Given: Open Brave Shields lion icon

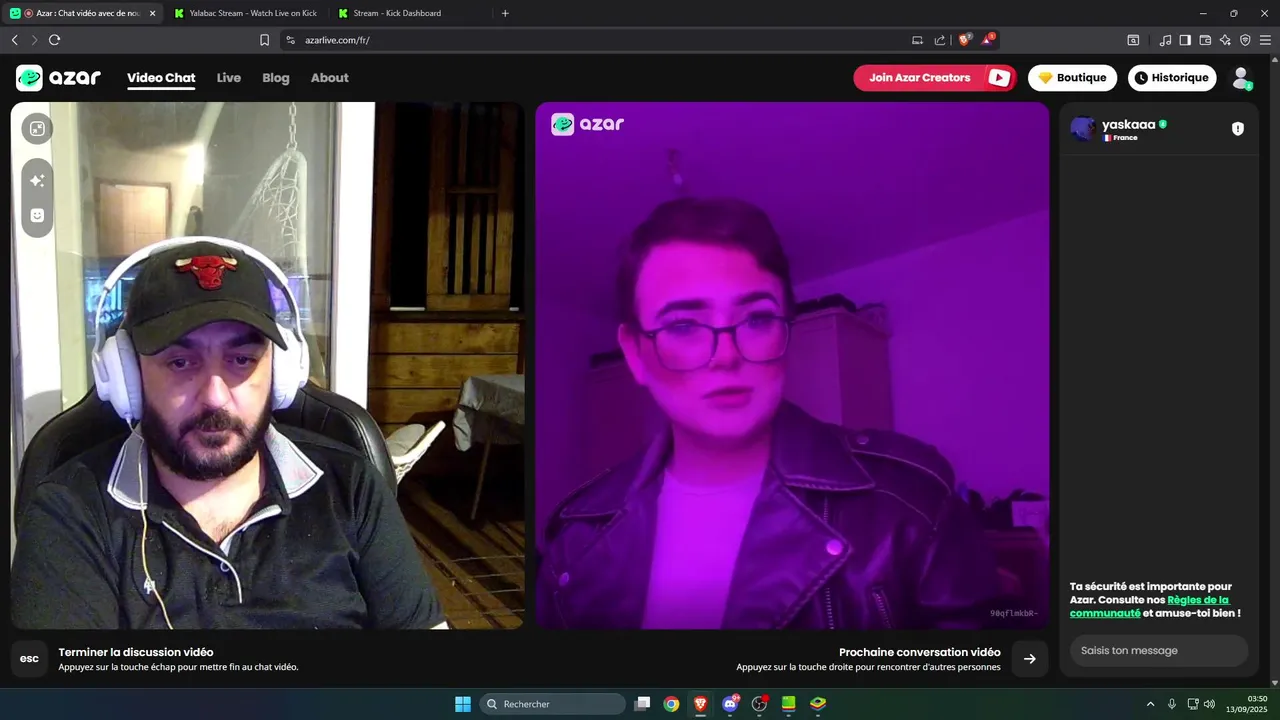Looking at the screenshot, I should point(965,40).
